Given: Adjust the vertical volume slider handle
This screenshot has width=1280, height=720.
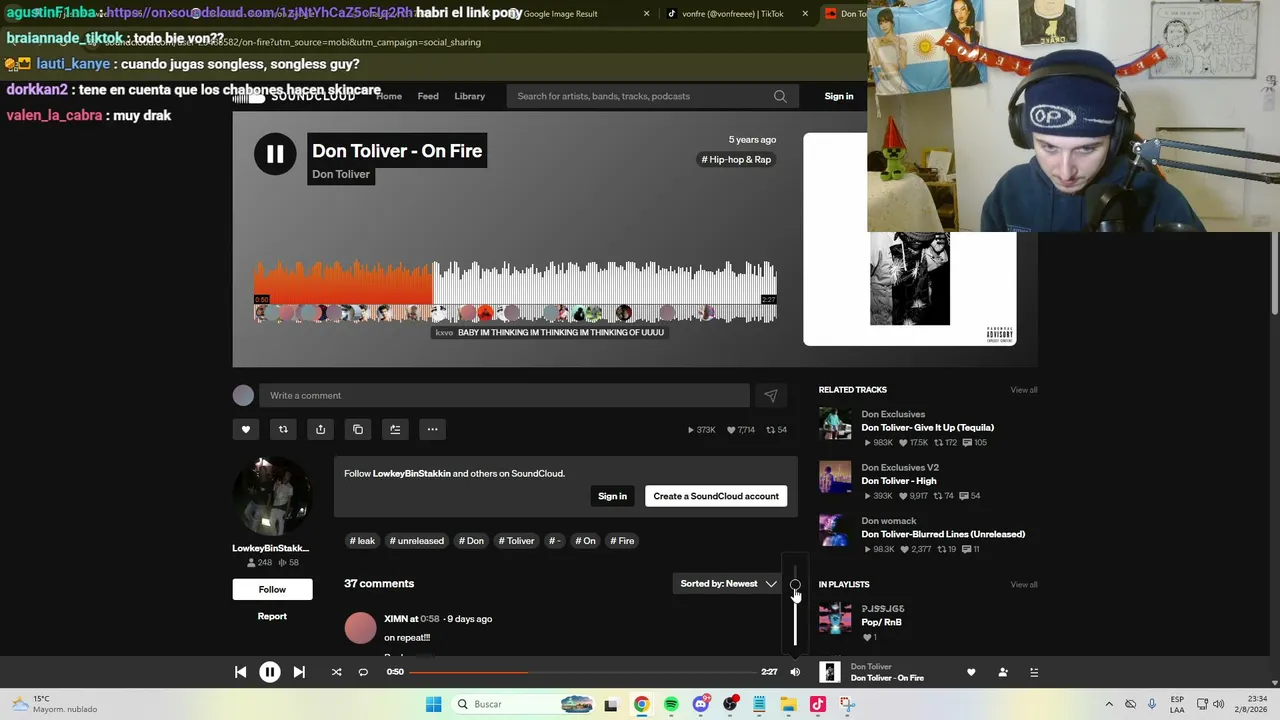Looking at the screenshot, I should pos(795,585).
